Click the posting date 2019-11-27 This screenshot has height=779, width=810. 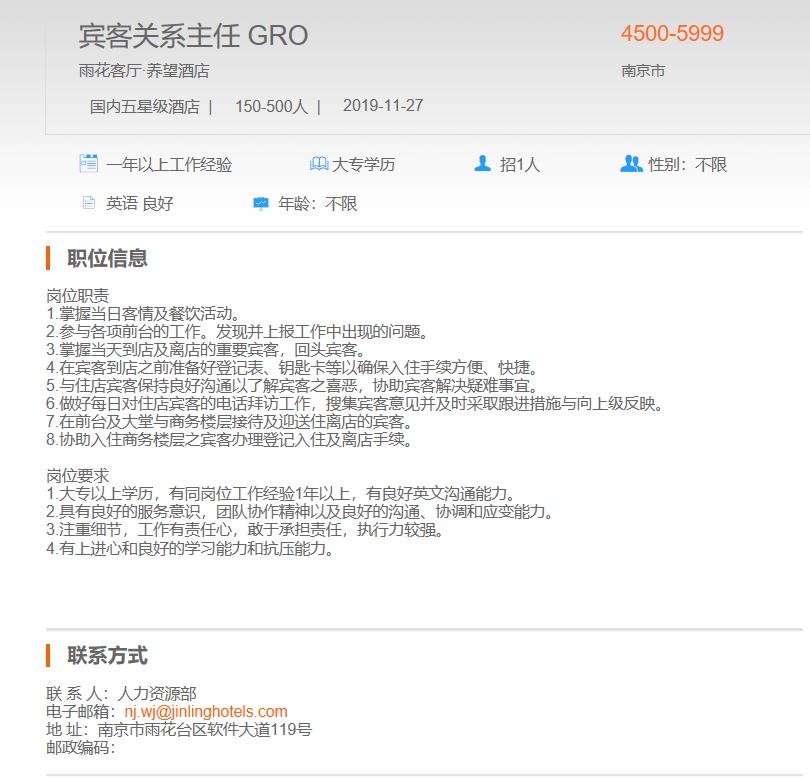[x=383, y=106]
